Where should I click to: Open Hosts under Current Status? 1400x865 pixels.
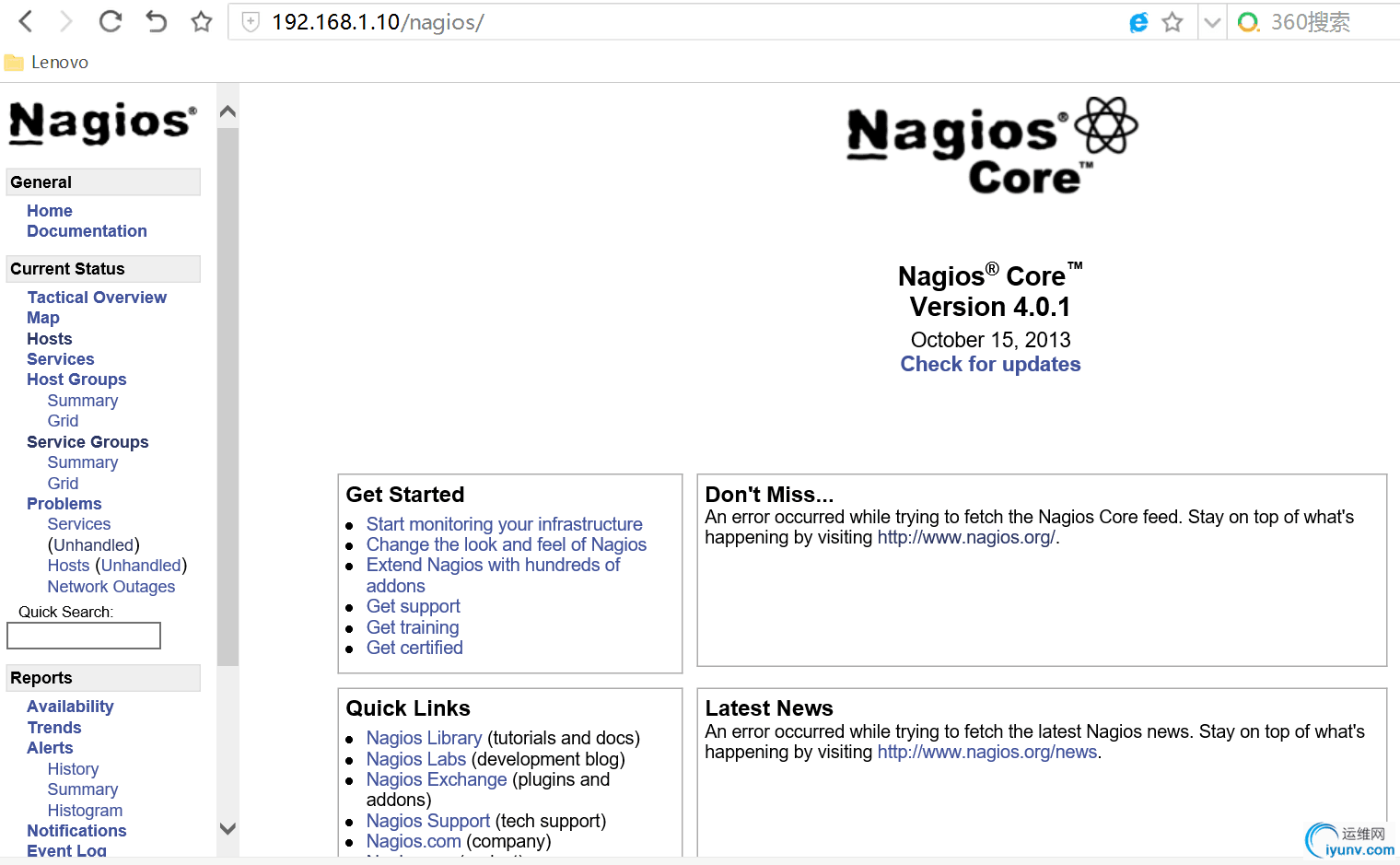coord(50,339)
